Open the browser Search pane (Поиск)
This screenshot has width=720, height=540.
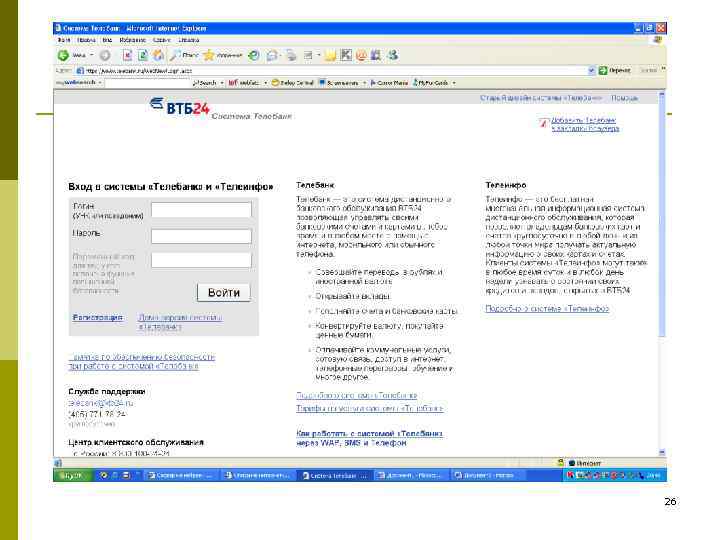tap(184, 56)
